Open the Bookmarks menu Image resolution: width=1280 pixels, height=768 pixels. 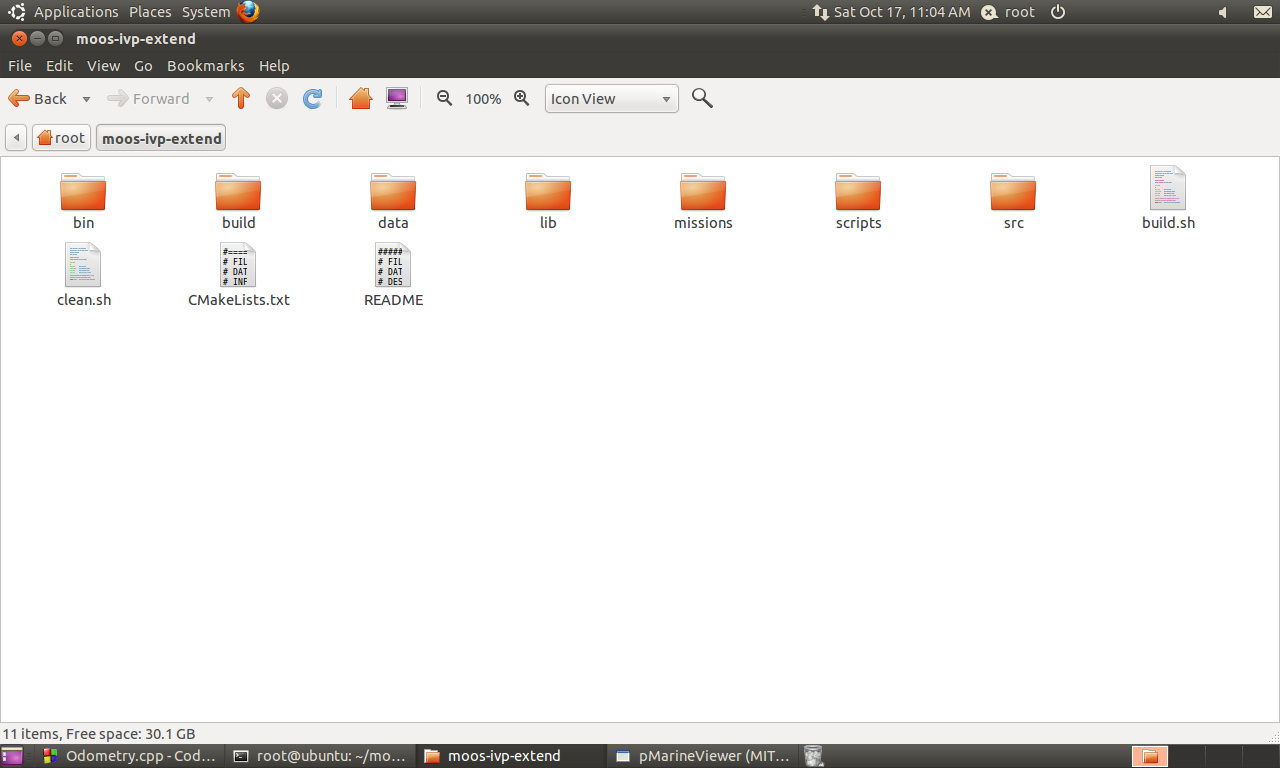pos(206,66)
